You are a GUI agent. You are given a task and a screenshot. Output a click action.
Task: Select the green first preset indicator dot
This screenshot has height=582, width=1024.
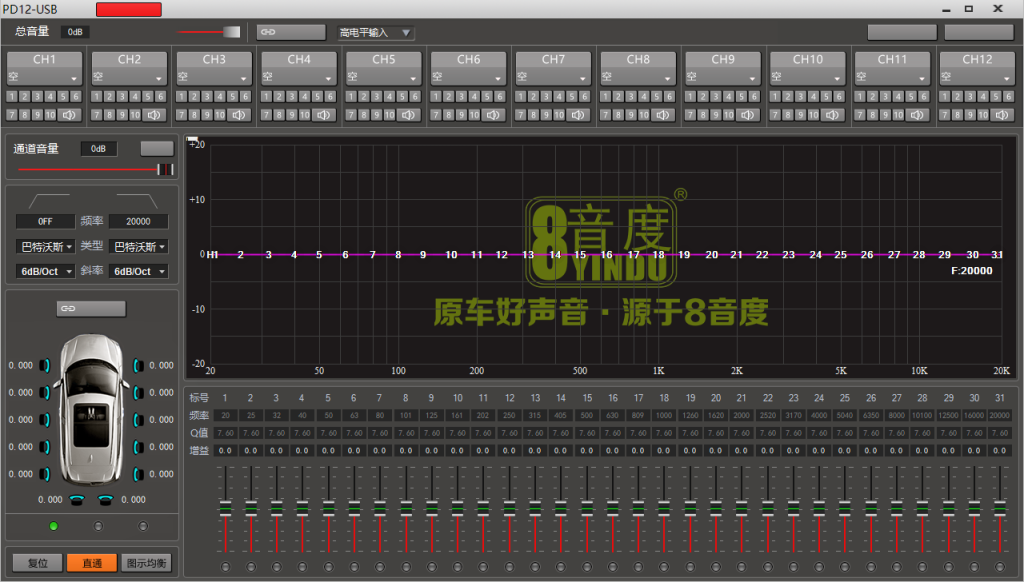(x=54, y=526)
